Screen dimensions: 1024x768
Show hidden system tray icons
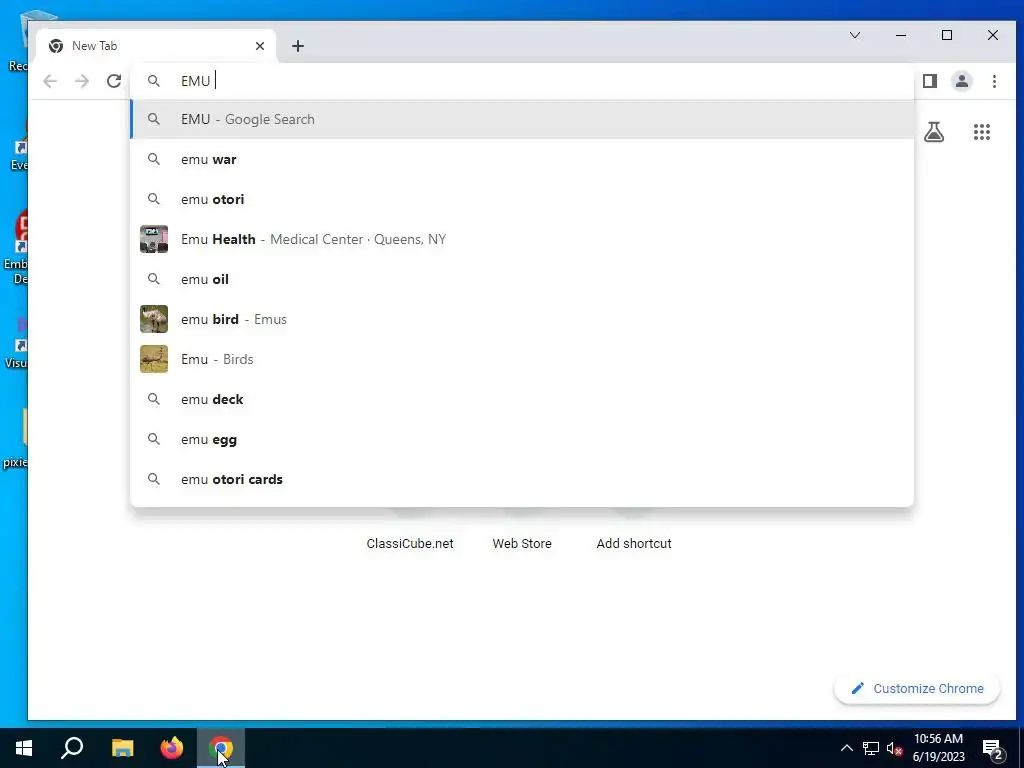pos(846,748)
